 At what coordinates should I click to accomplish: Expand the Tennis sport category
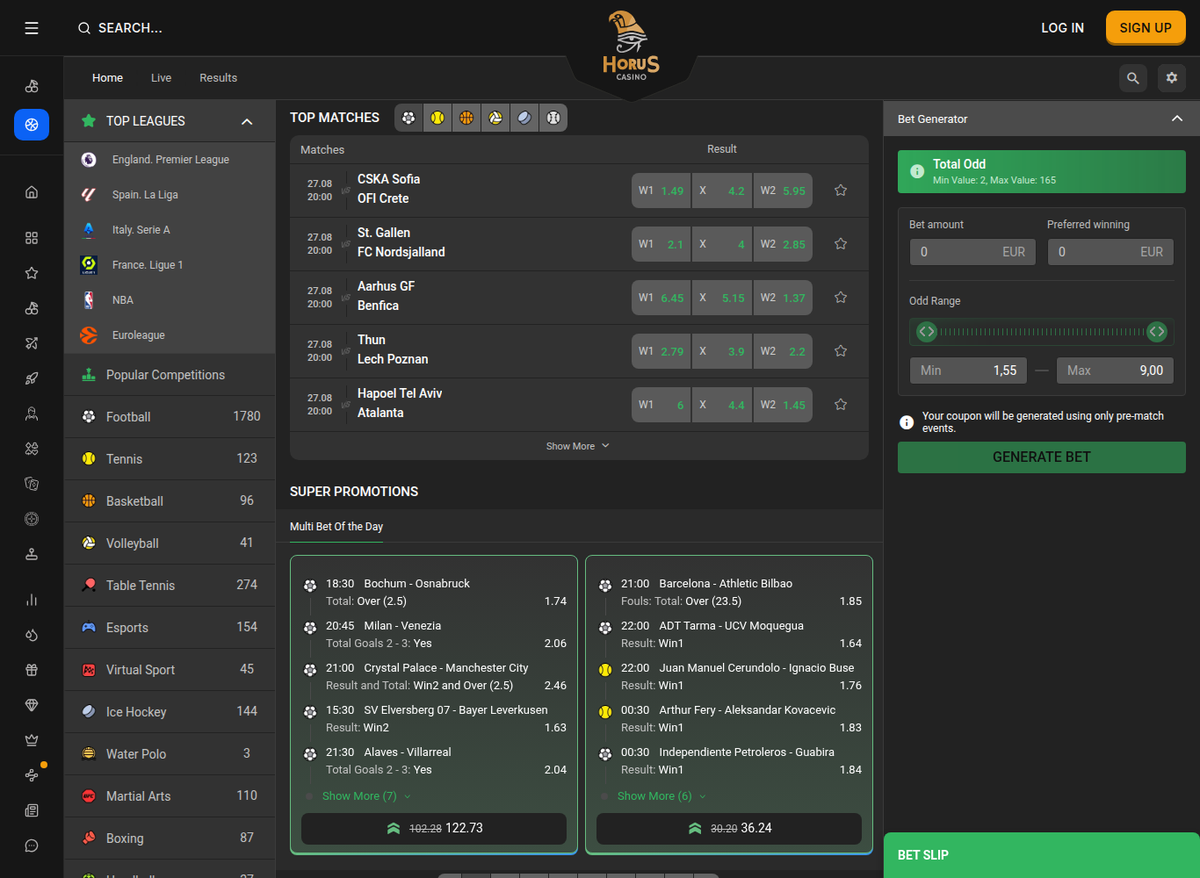170,458
